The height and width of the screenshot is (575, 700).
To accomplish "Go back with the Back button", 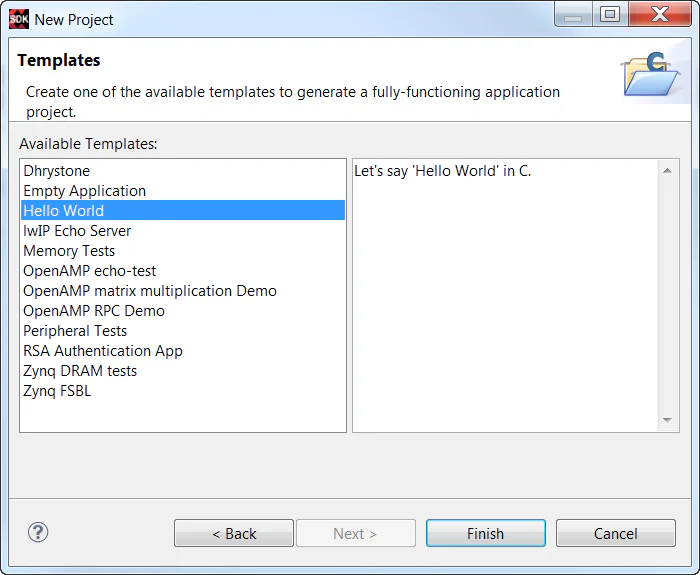I will [x=234, y=533].
